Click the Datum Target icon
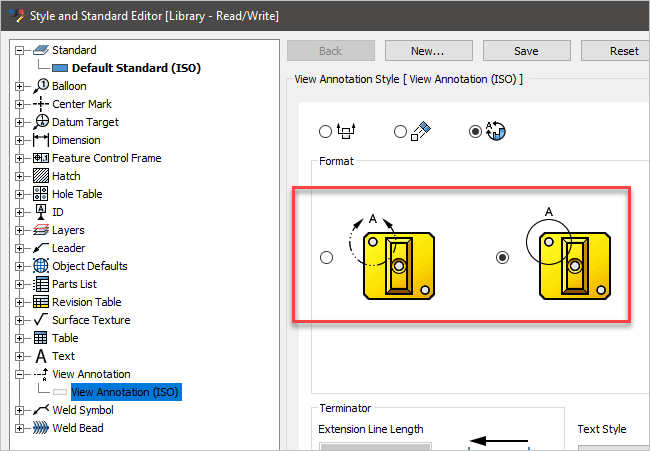This screenshot has width=650, height=451. (41, 121)
